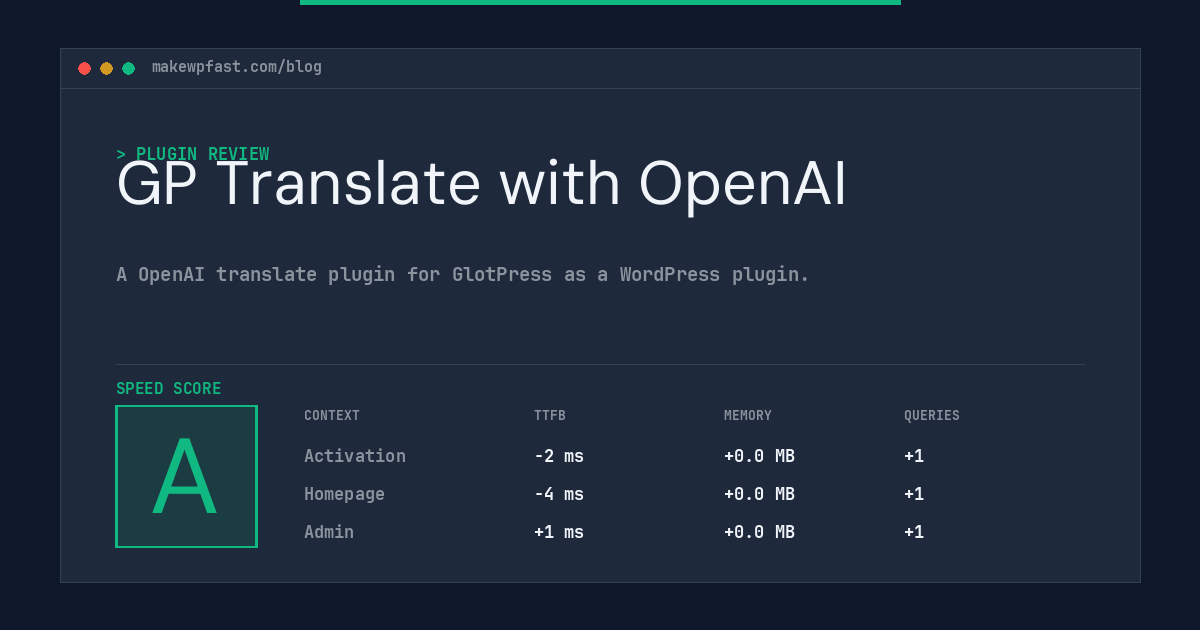Click the green maximize dot
Image resolution: width=1200 pixels, height=630 pixels.
coord(128,68)
